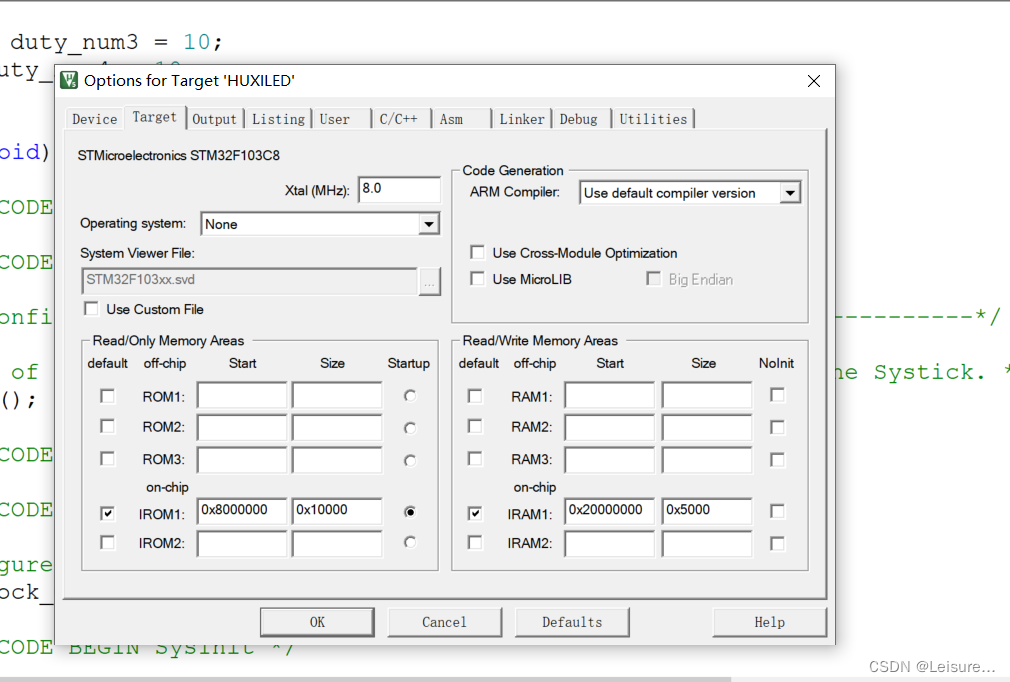Click the IROM1 Size field 0x10000
This screenshot has height=682, width=1010.
point(337,511)
